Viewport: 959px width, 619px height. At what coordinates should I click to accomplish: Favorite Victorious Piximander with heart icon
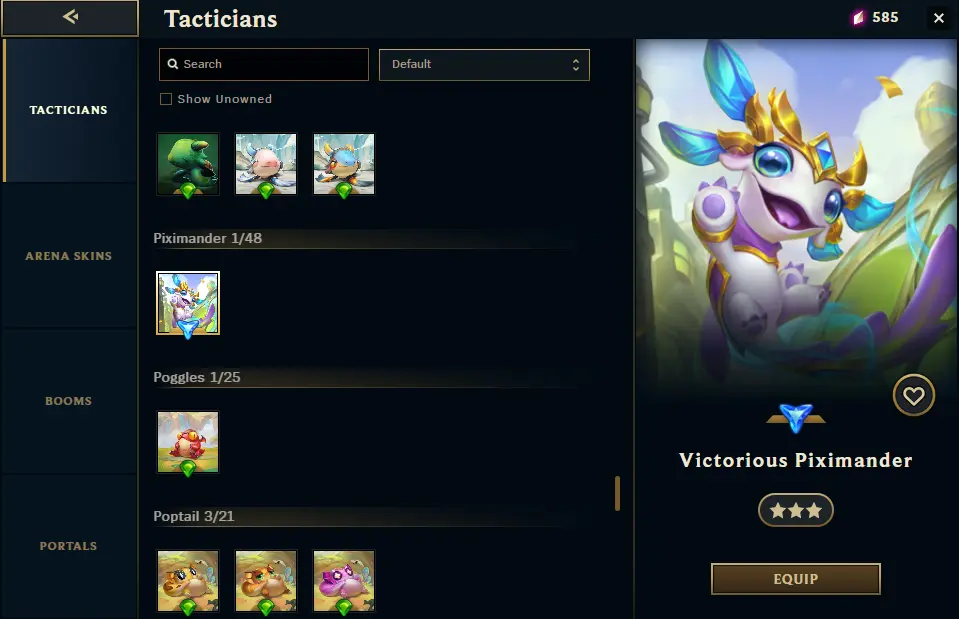(x=914, y=395)
